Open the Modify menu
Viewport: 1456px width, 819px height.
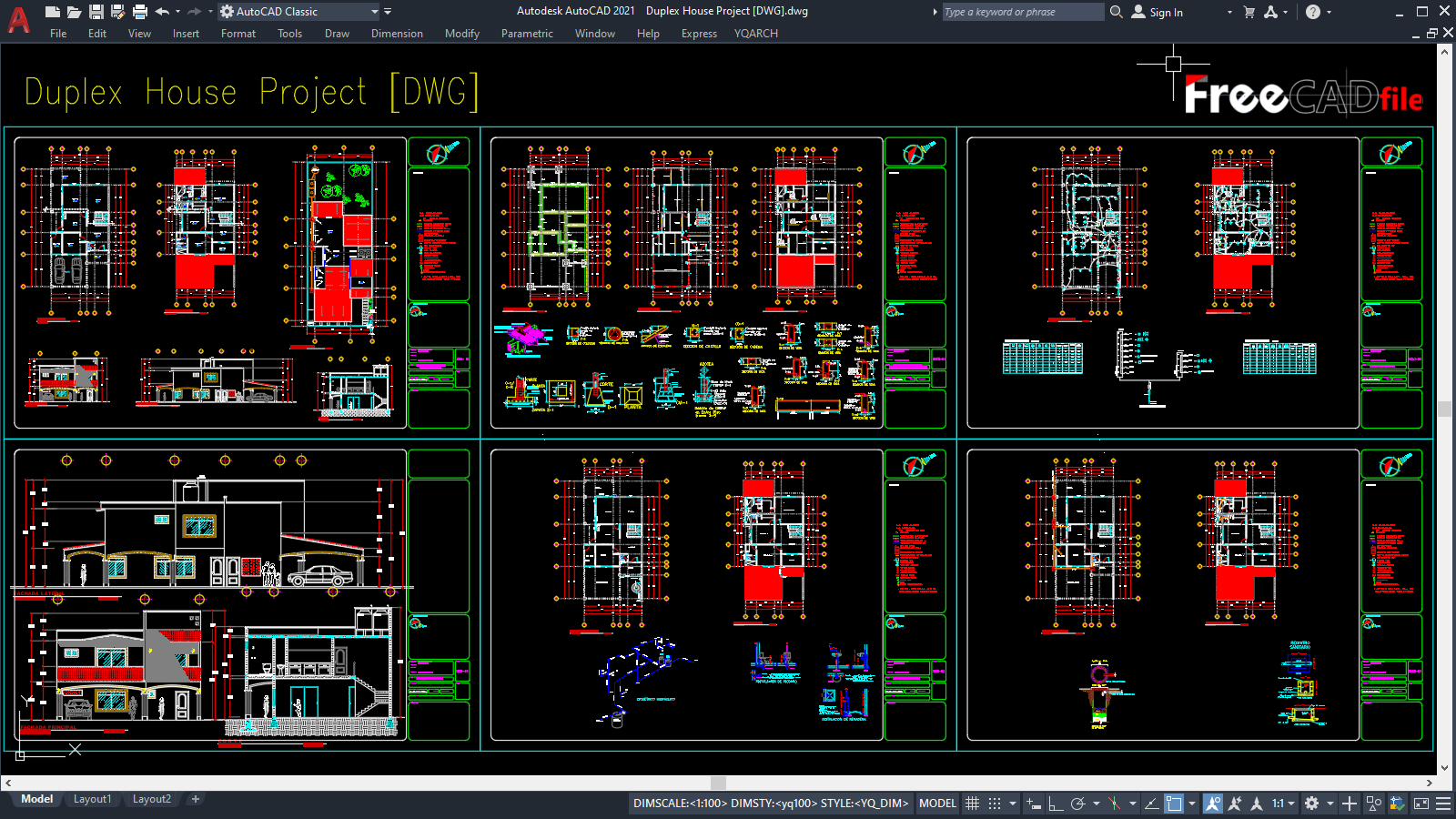click(462, 34)
